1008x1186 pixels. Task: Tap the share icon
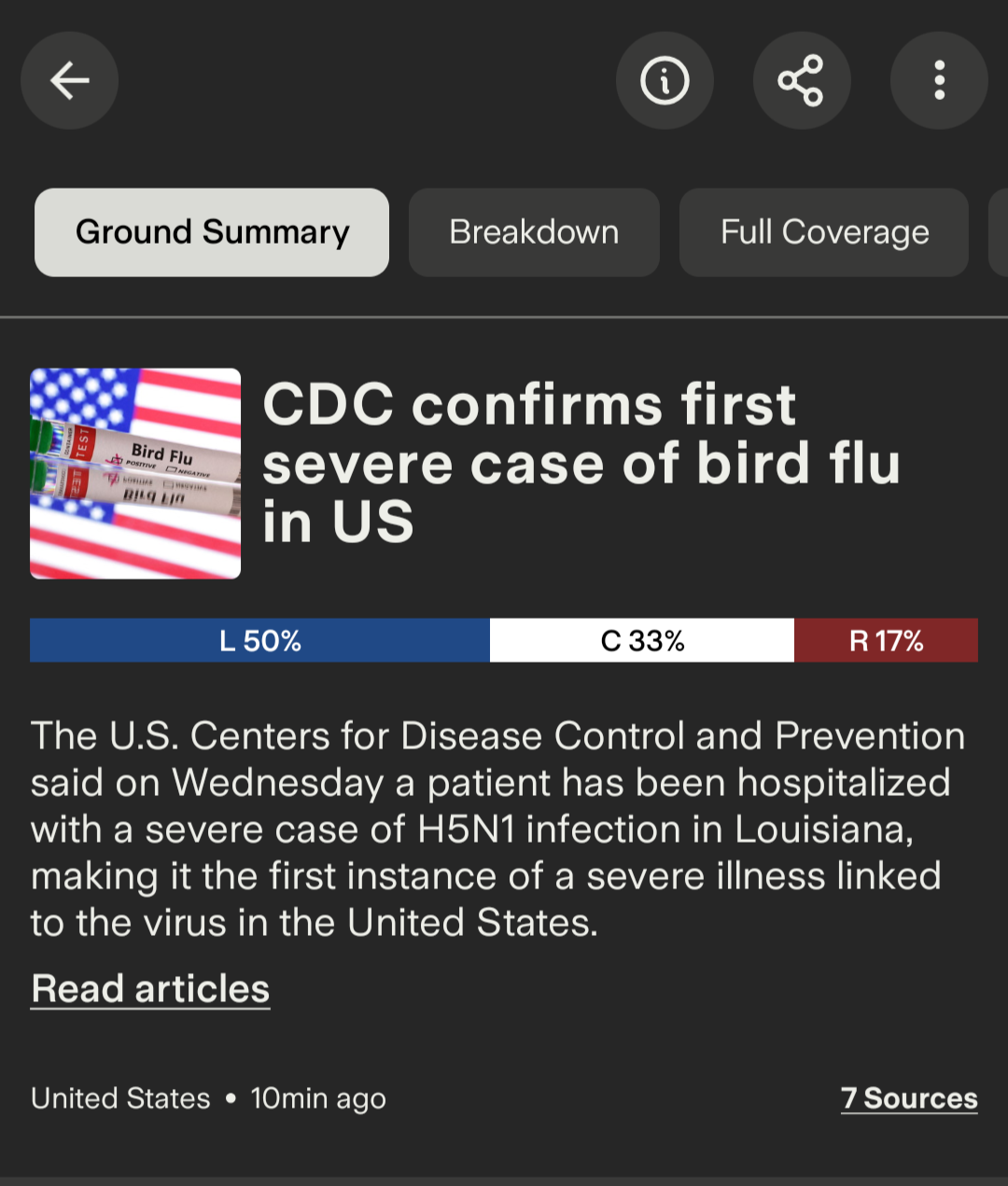click(x=802, y=80)
